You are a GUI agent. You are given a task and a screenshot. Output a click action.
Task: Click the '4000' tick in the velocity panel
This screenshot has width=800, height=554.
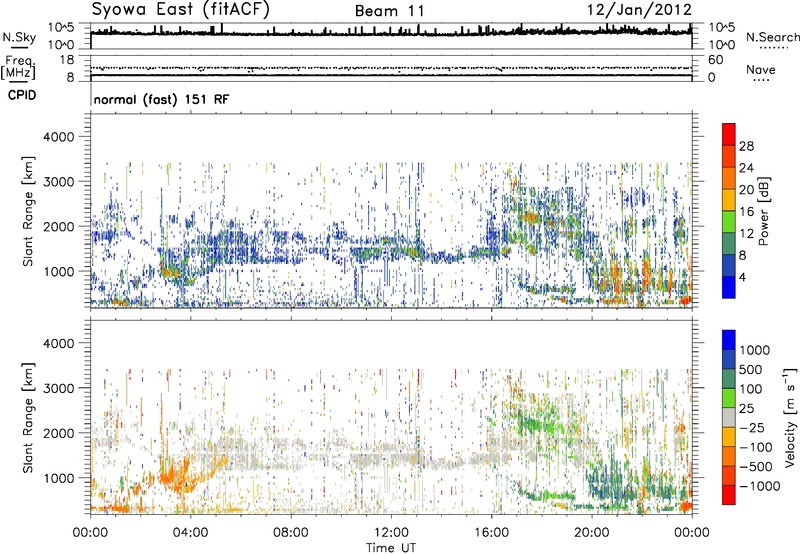[58, 343]
